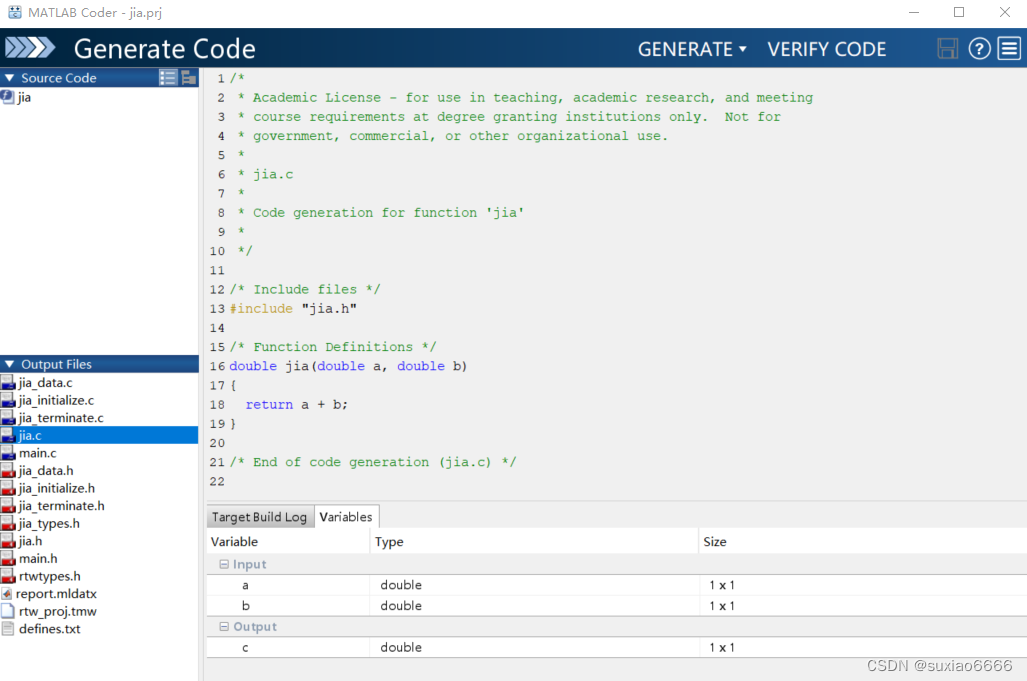This screenshot has height=681, width=1027.
Task: Collapse the Output Files panel
Action: [9, 364]
